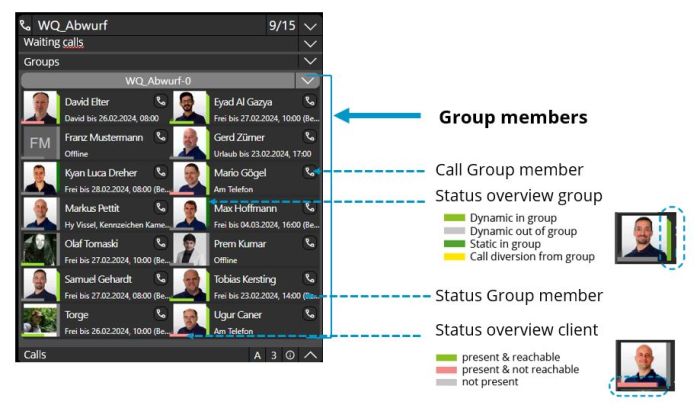Image resolution: width=700 pixels, height=408 pixels.
Task: Click Markus Pettit's Hy Vissel status text
Action: [x=117, y=225]
